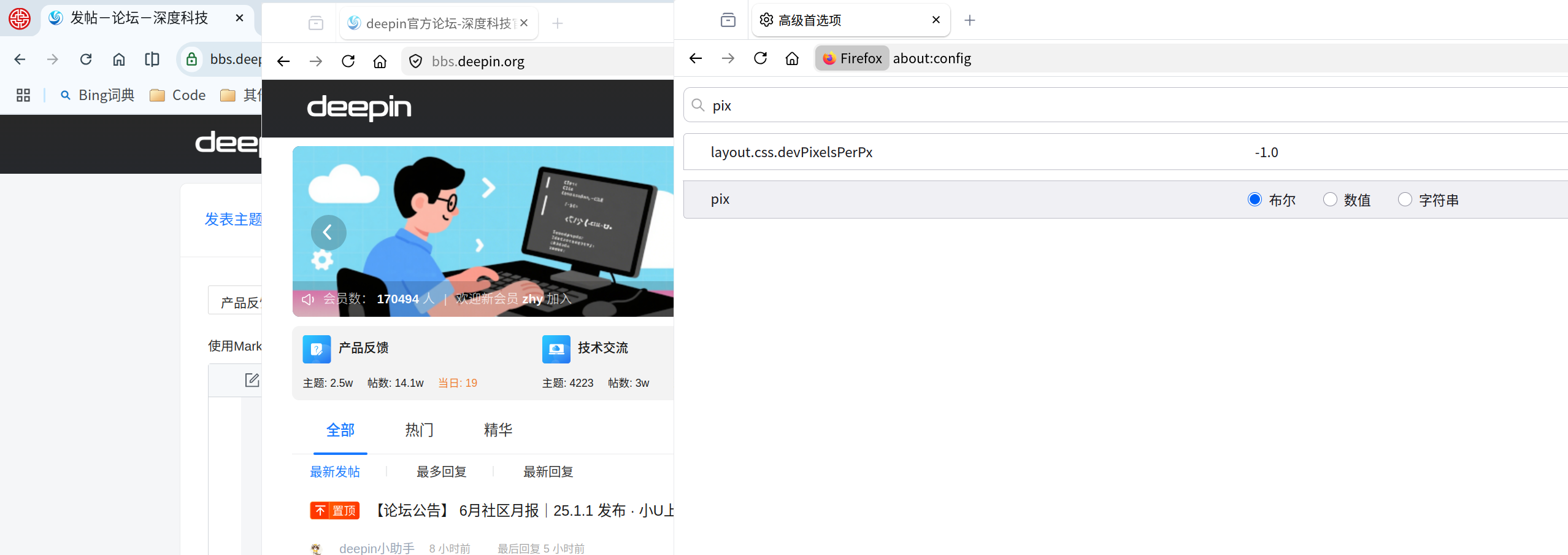Open a new tab next to 高级首选项

point(969,20)
